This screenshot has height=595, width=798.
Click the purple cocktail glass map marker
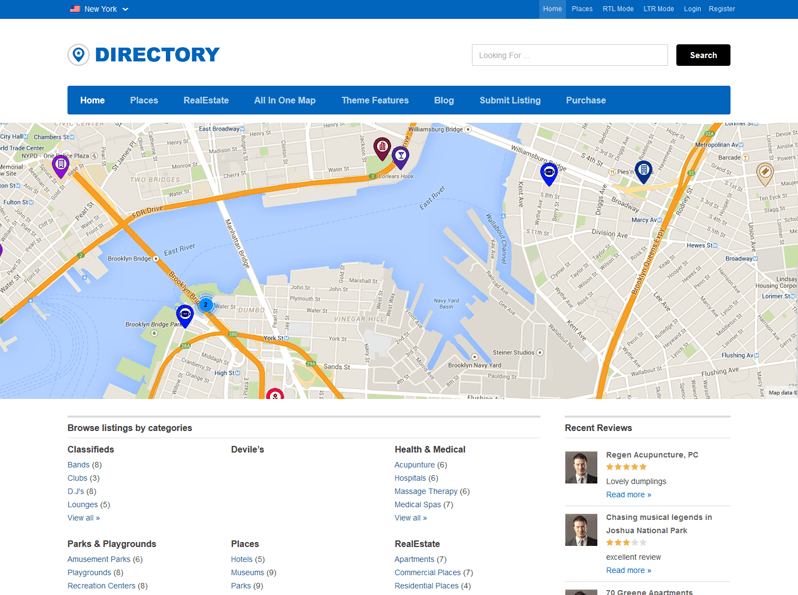tap(401, 158)
